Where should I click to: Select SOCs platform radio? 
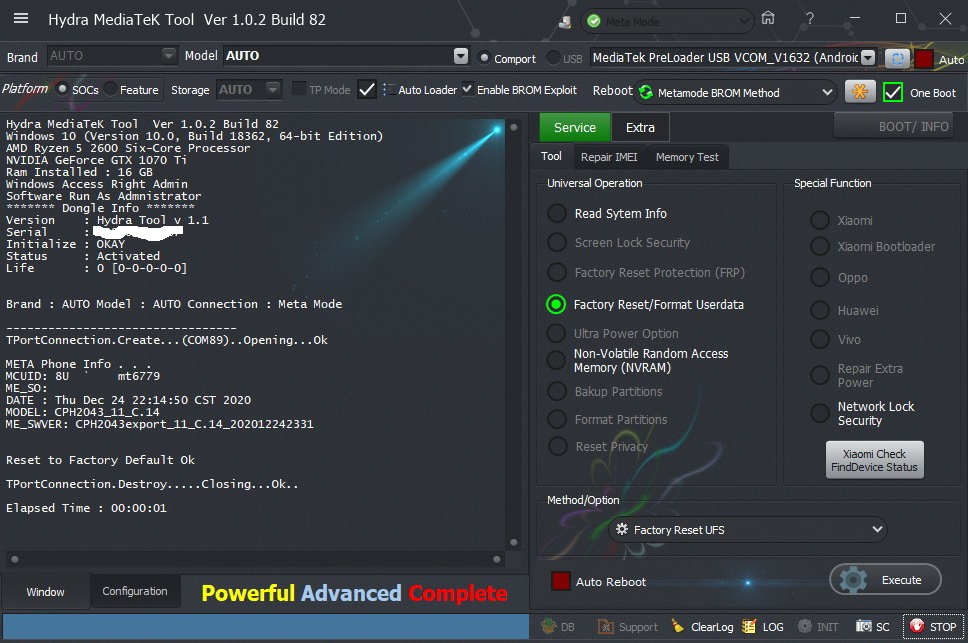pos(62,89)
